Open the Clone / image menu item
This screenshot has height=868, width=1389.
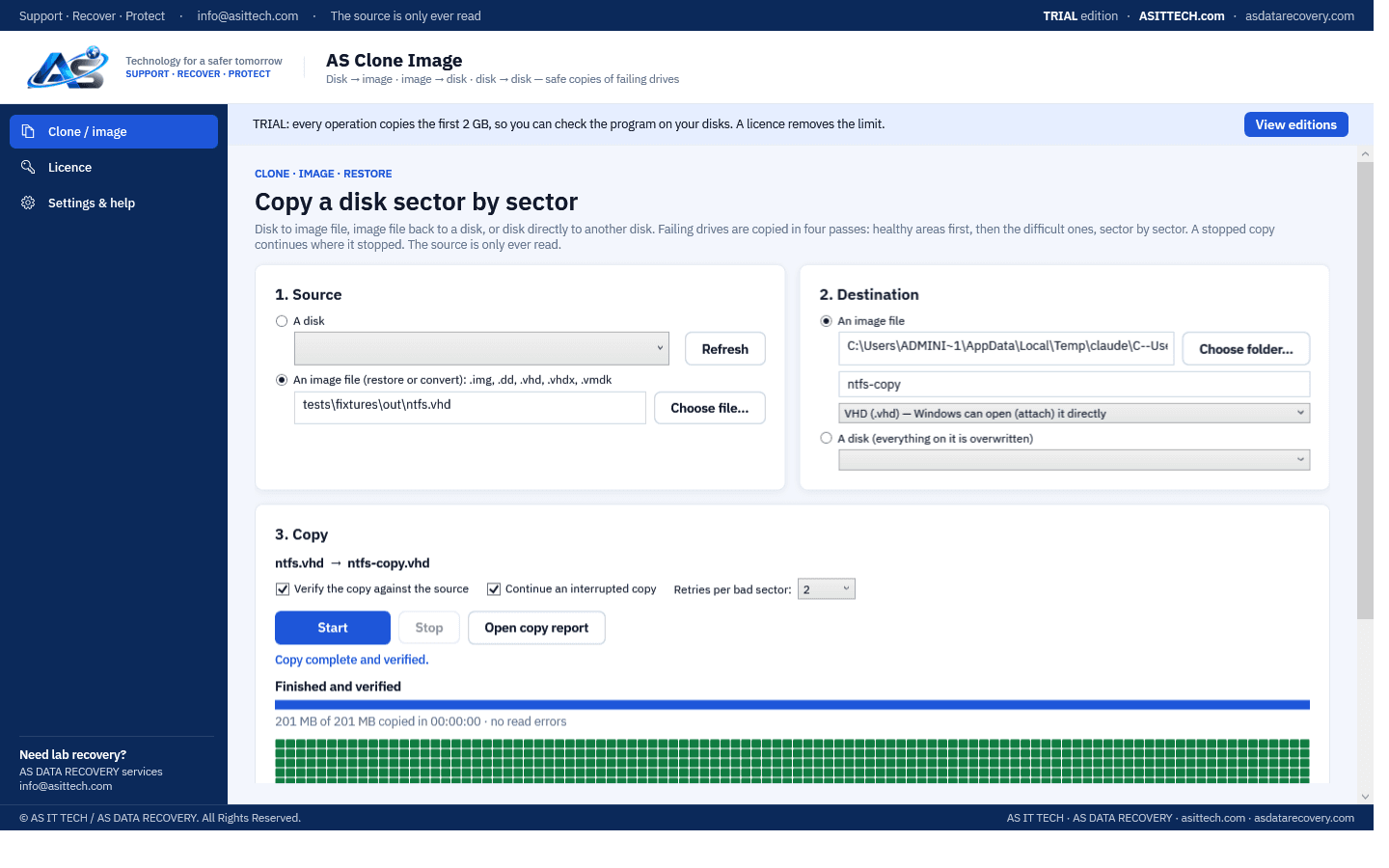coord(114,131)
